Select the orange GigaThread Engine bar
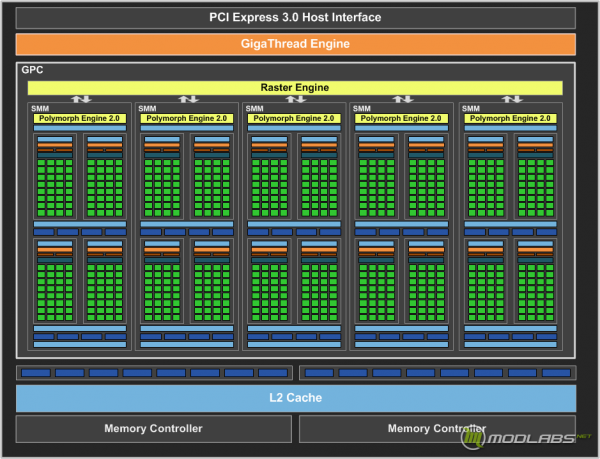Viewport: 600px width, 459px height. [295, 44]
